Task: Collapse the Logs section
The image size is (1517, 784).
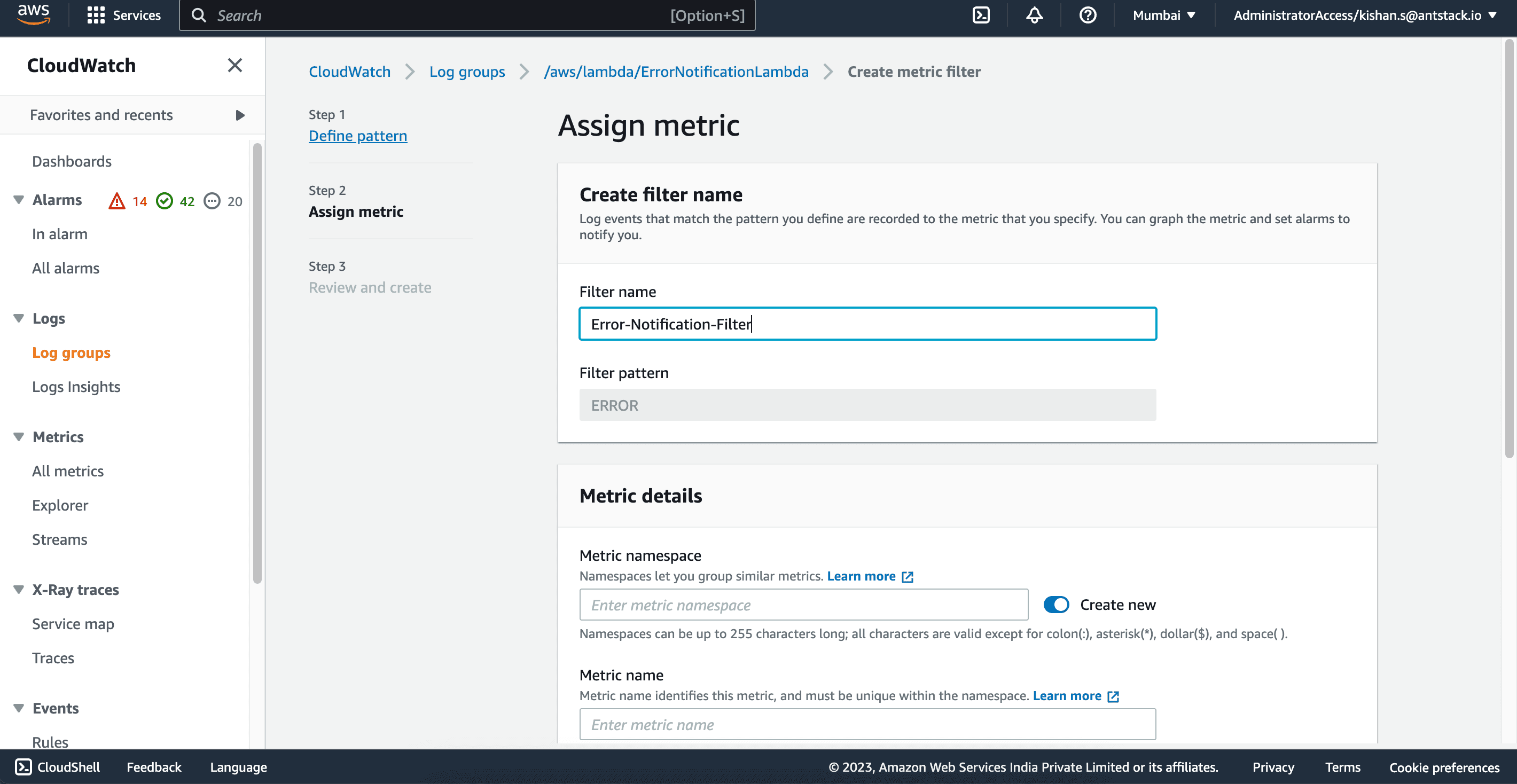Action: pos(19,318)
